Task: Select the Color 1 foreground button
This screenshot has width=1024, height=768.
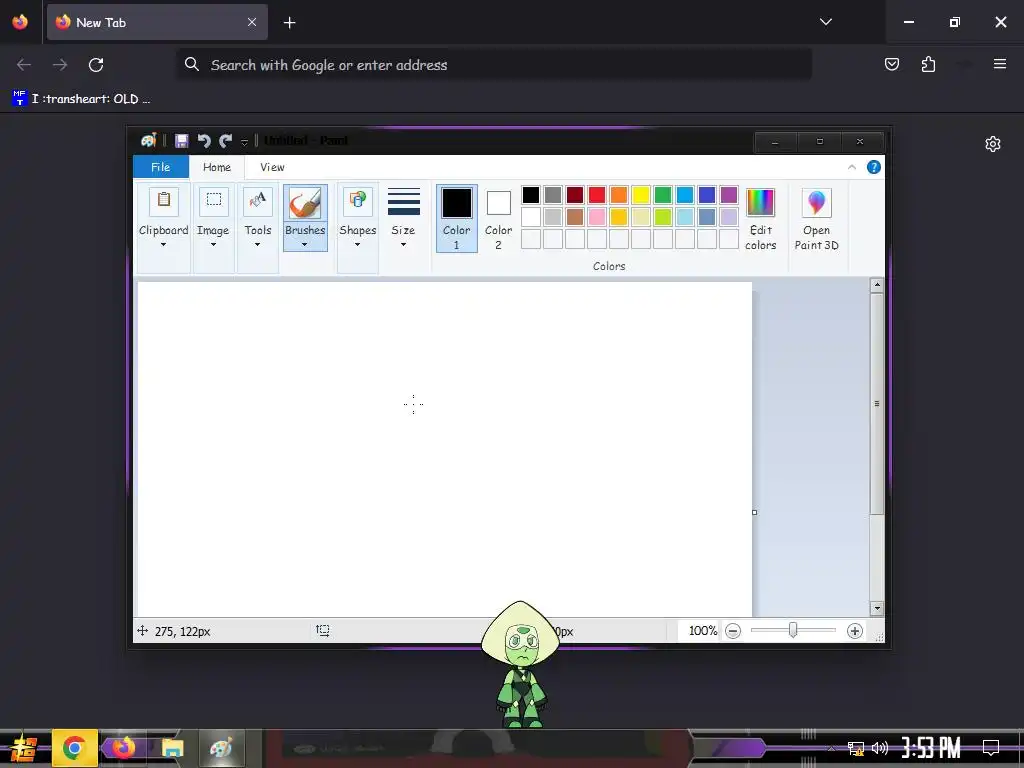Action: [x=456, y=218]
